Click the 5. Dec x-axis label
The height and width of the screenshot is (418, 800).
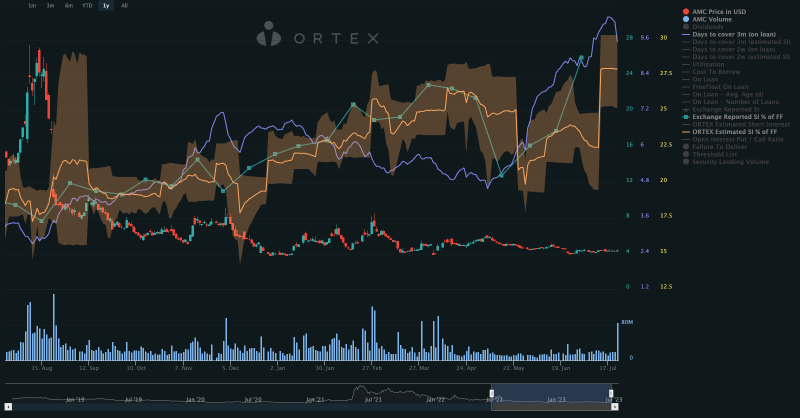[x=231, y=368]
